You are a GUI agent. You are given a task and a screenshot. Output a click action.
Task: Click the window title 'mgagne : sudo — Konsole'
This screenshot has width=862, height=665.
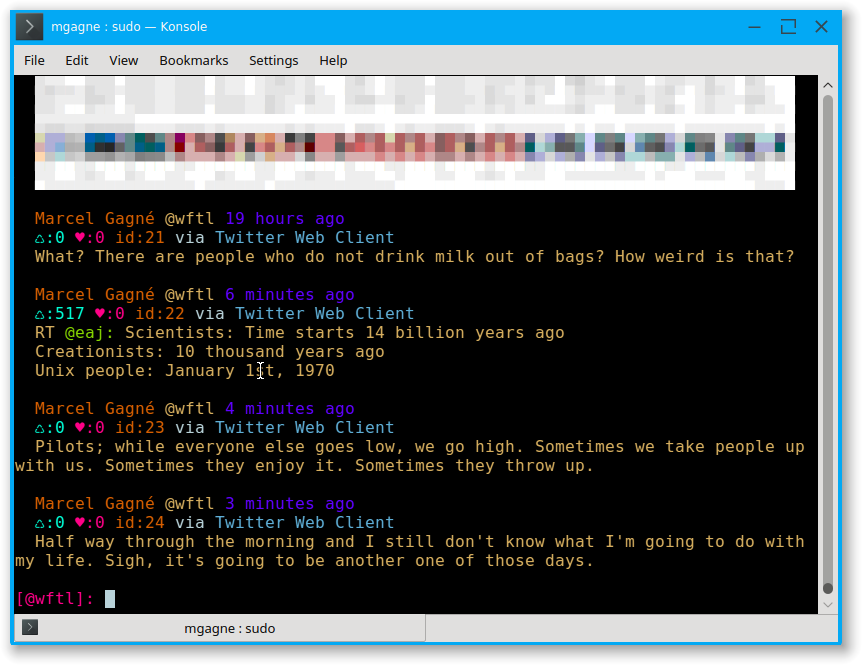tap(129, 26)
